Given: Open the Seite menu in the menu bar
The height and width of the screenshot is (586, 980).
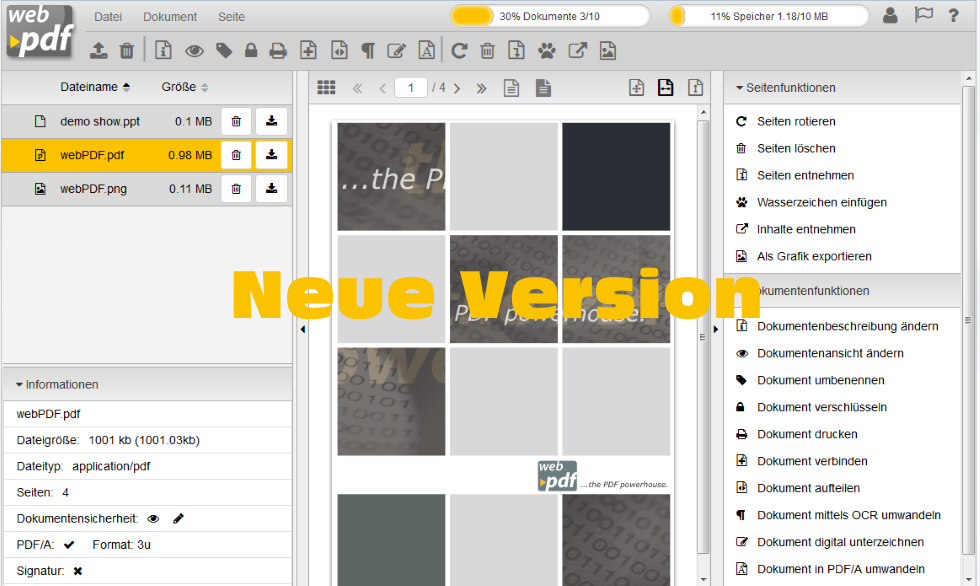Looking at the screenshot, I should [x=229, y=16].
